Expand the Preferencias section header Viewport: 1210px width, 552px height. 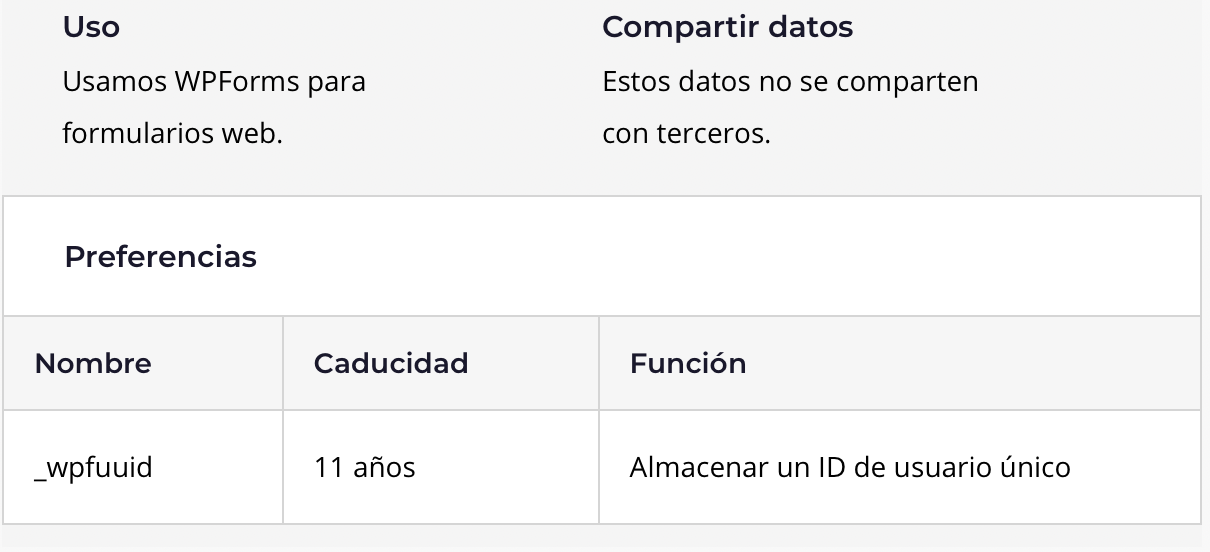(x=161, y=257)
